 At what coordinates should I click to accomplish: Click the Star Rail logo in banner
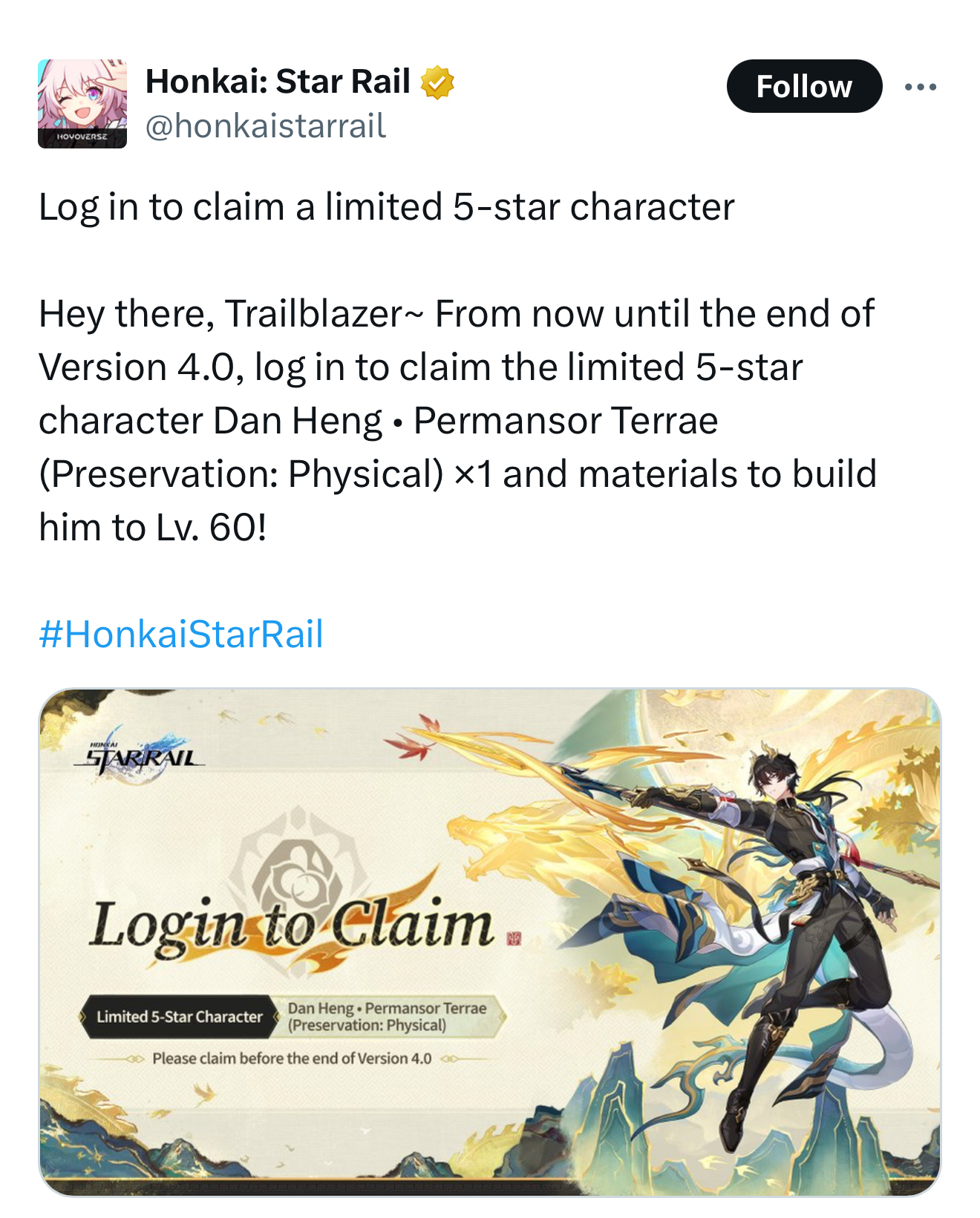(x=140, y=757)
